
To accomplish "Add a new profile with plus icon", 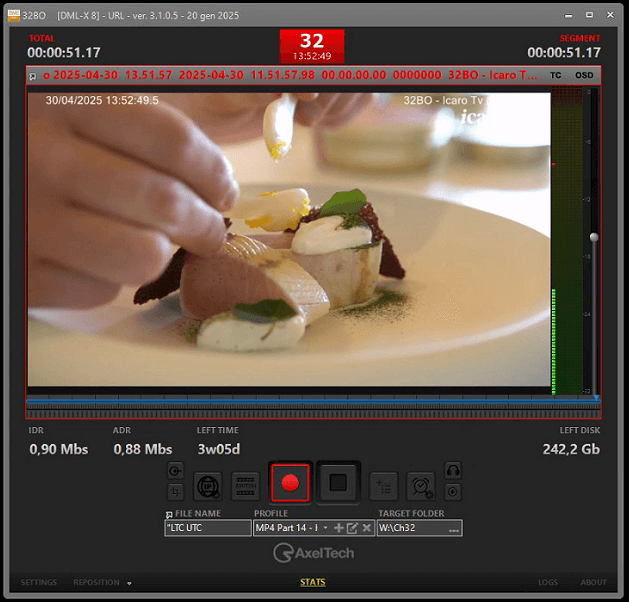I will [x=338, y=528].
